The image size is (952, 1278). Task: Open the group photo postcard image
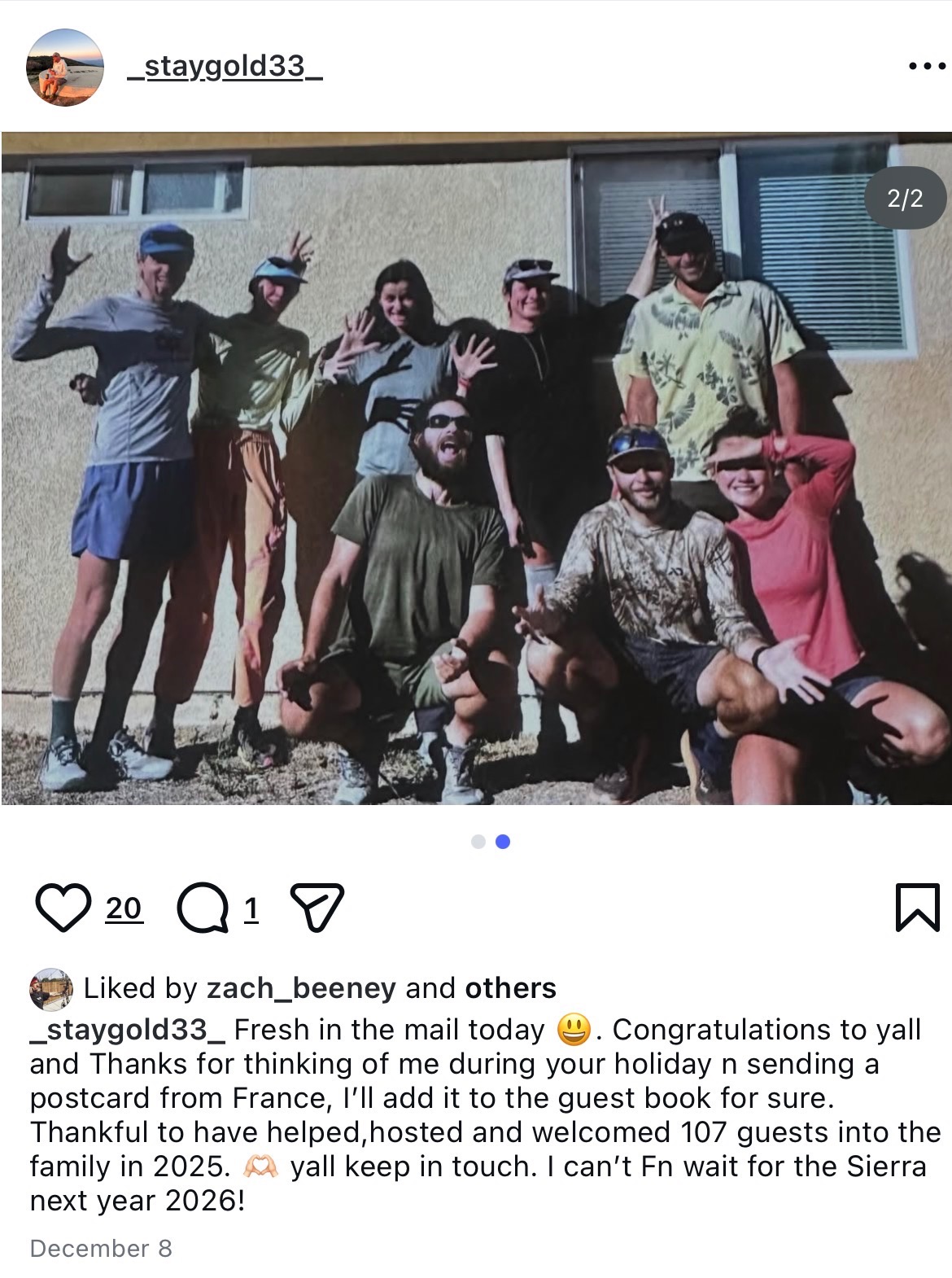coord(476,468)
